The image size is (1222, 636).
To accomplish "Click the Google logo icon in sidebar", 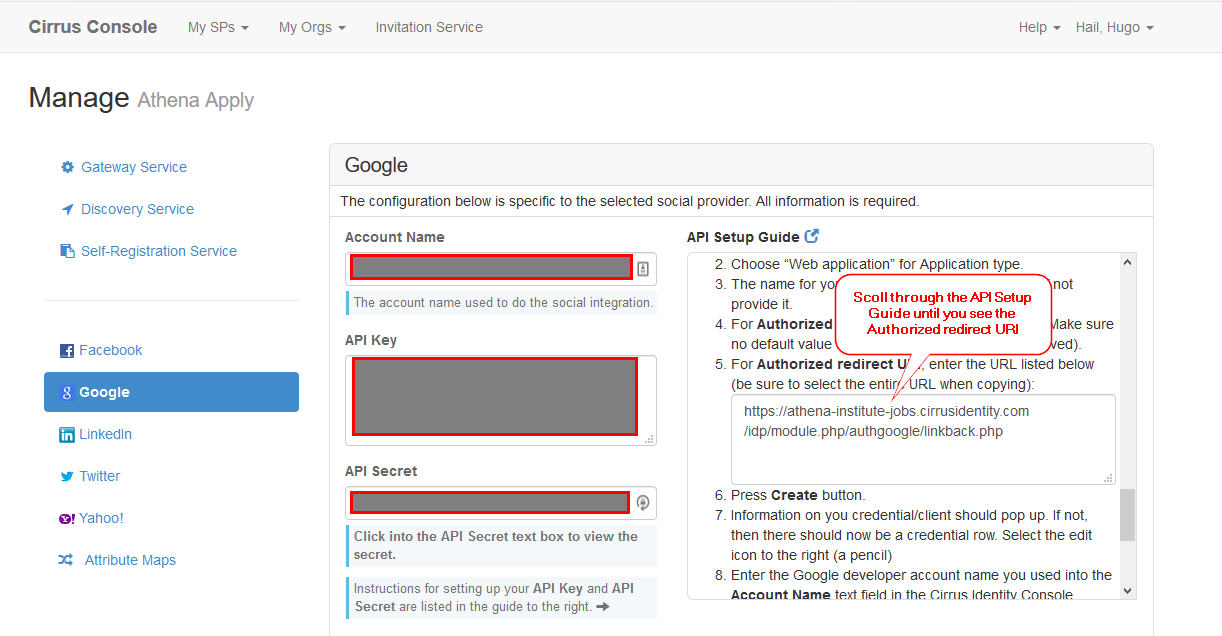I will [x=67, y=393].
